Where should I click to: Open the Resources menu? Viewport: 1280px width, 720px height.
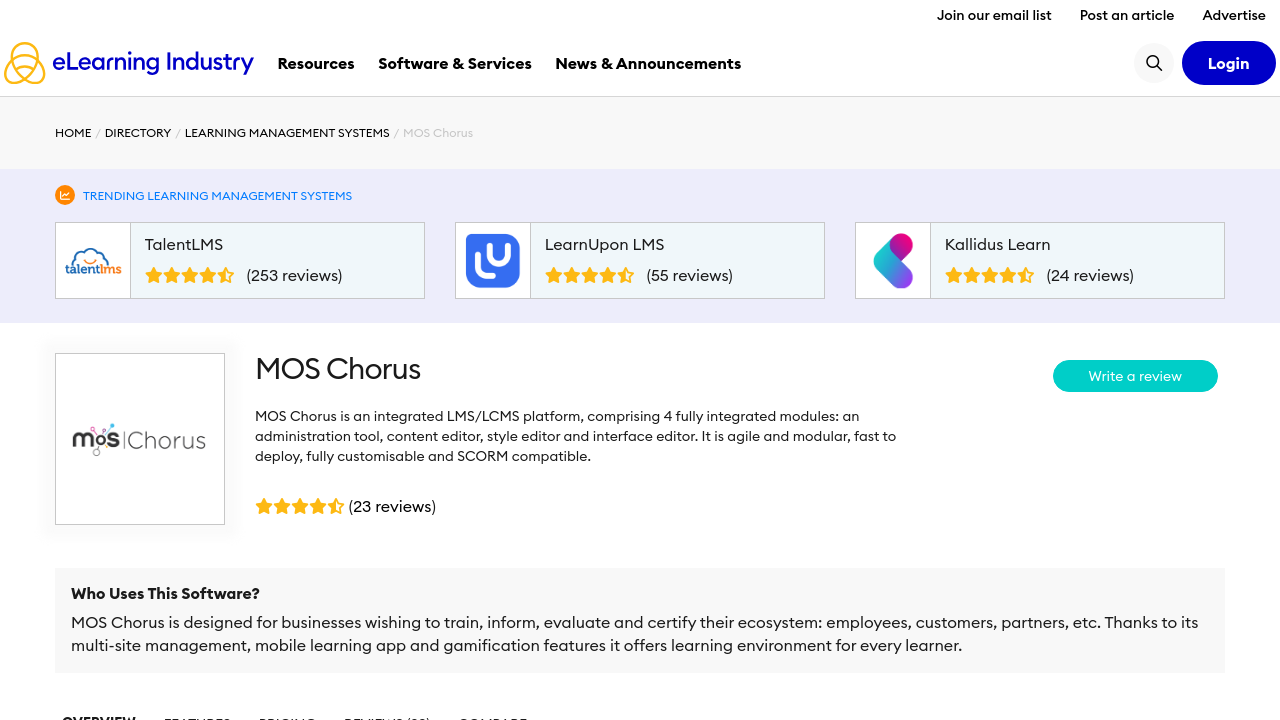click(x=316, y=63)
